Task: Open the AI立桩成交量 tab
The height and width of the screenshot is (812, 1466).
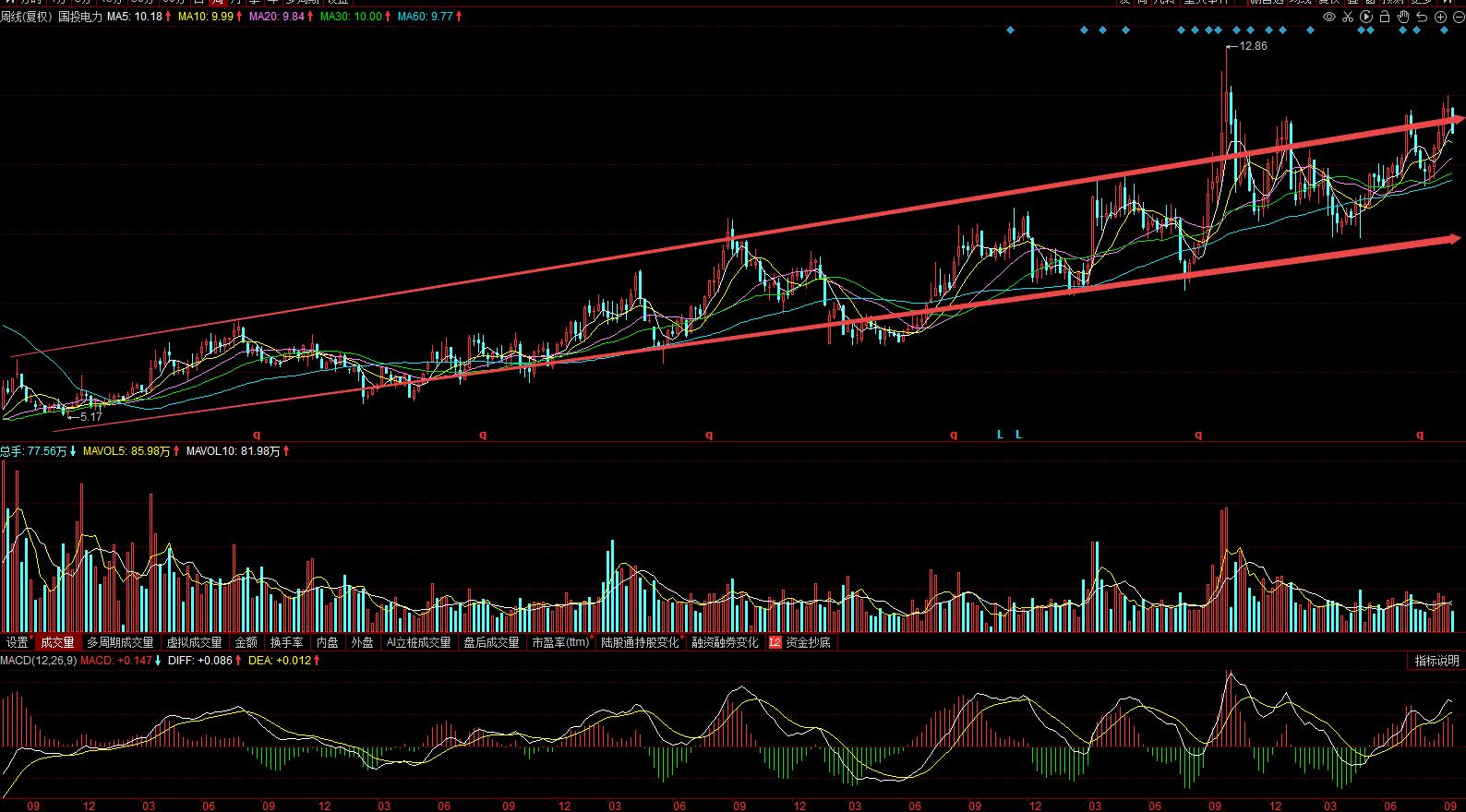Action: point(418,642)
